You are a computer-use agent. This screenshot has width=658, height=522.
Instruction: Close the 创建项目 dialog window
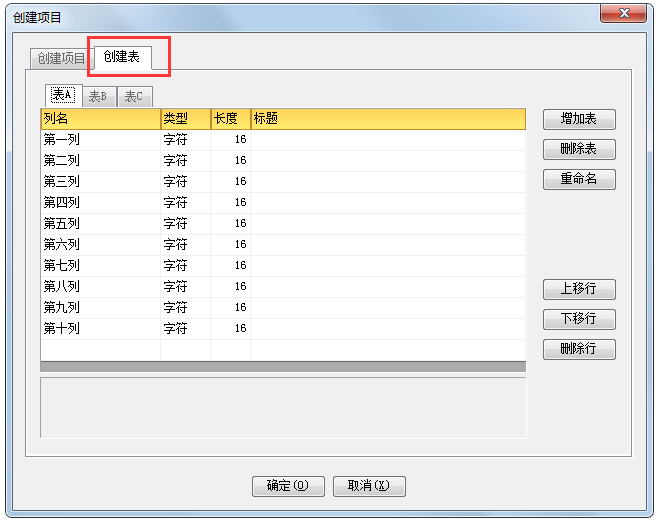pos(623,13)
